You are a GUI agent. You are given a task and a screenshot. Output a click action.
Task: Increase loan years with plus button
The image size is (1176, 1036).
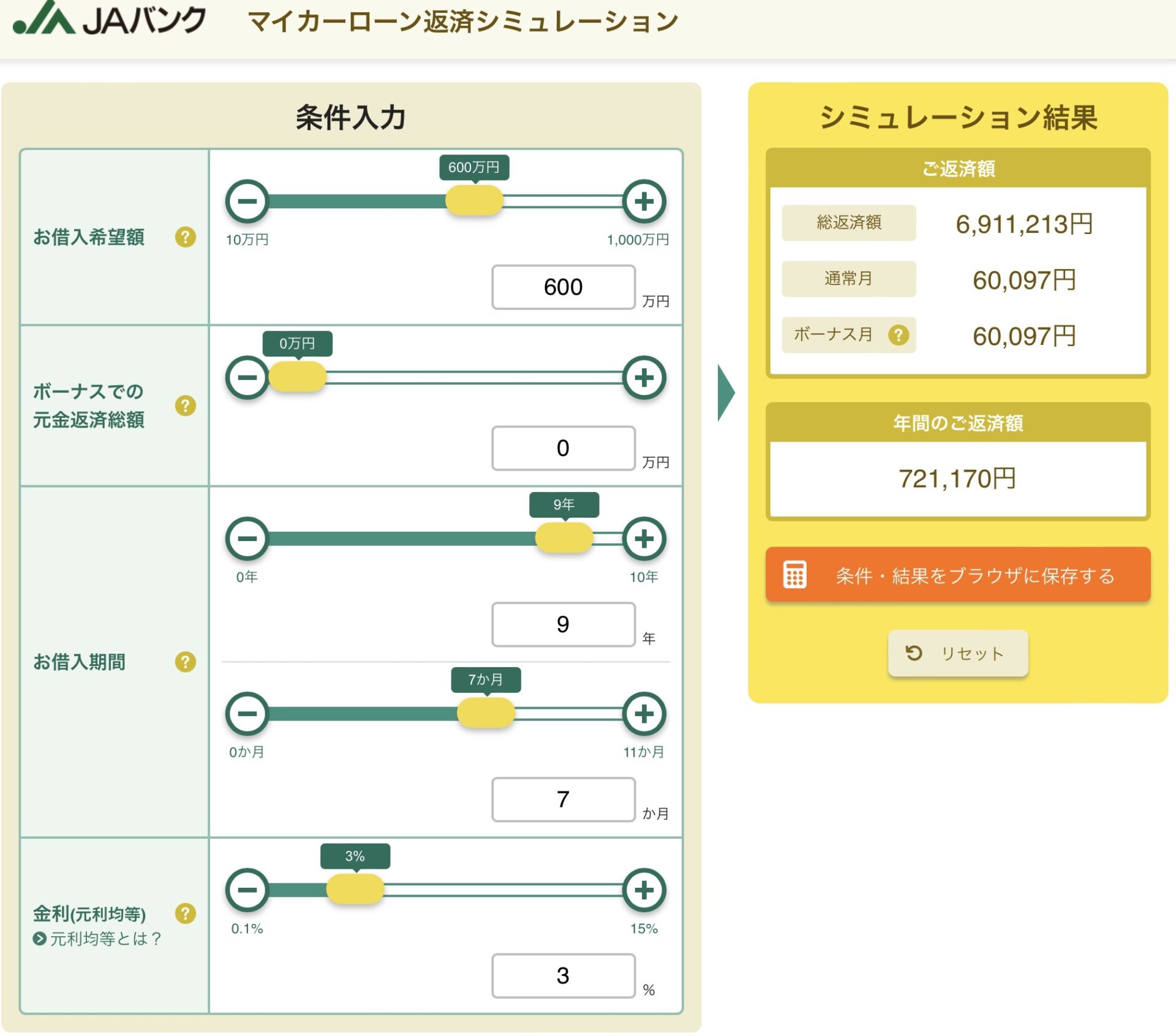click(x=644, y=539)
